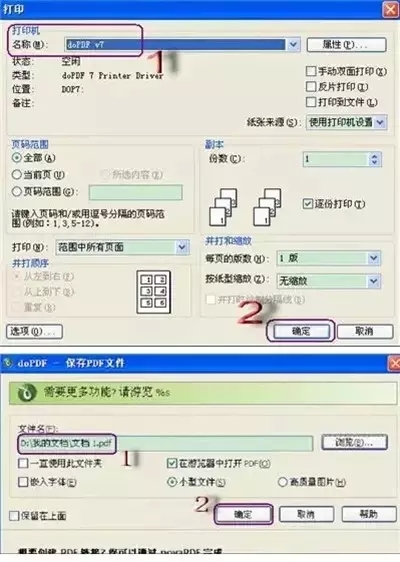Click the page range input field
The image size is (400, 562).
coord(135,192)
